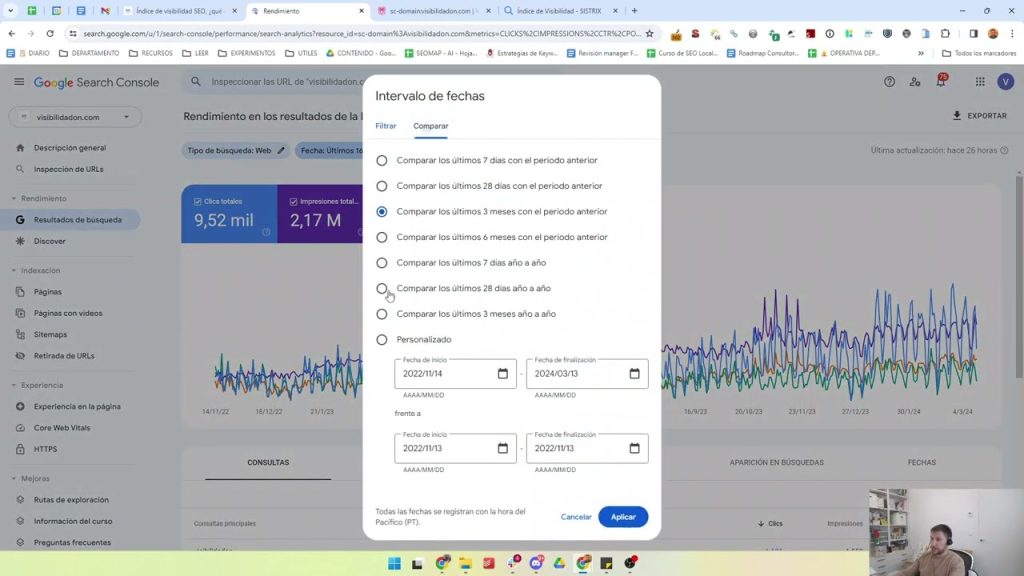Open the Search Console hamburger menu
The width and height of the screenshot is (1024, 576).
[x=19, y=82]
